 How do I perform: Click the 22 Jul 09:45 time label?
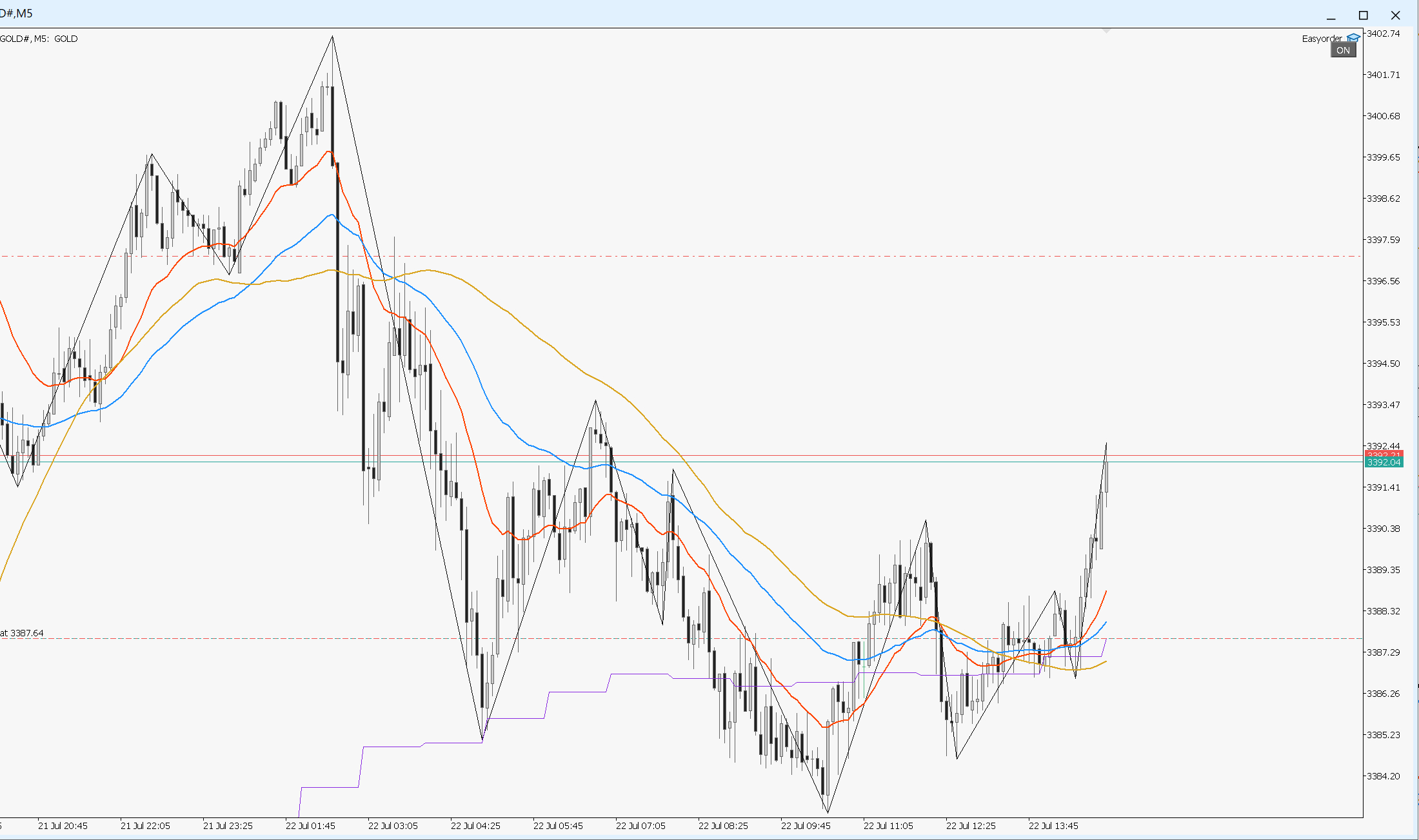tap(806, 826)
